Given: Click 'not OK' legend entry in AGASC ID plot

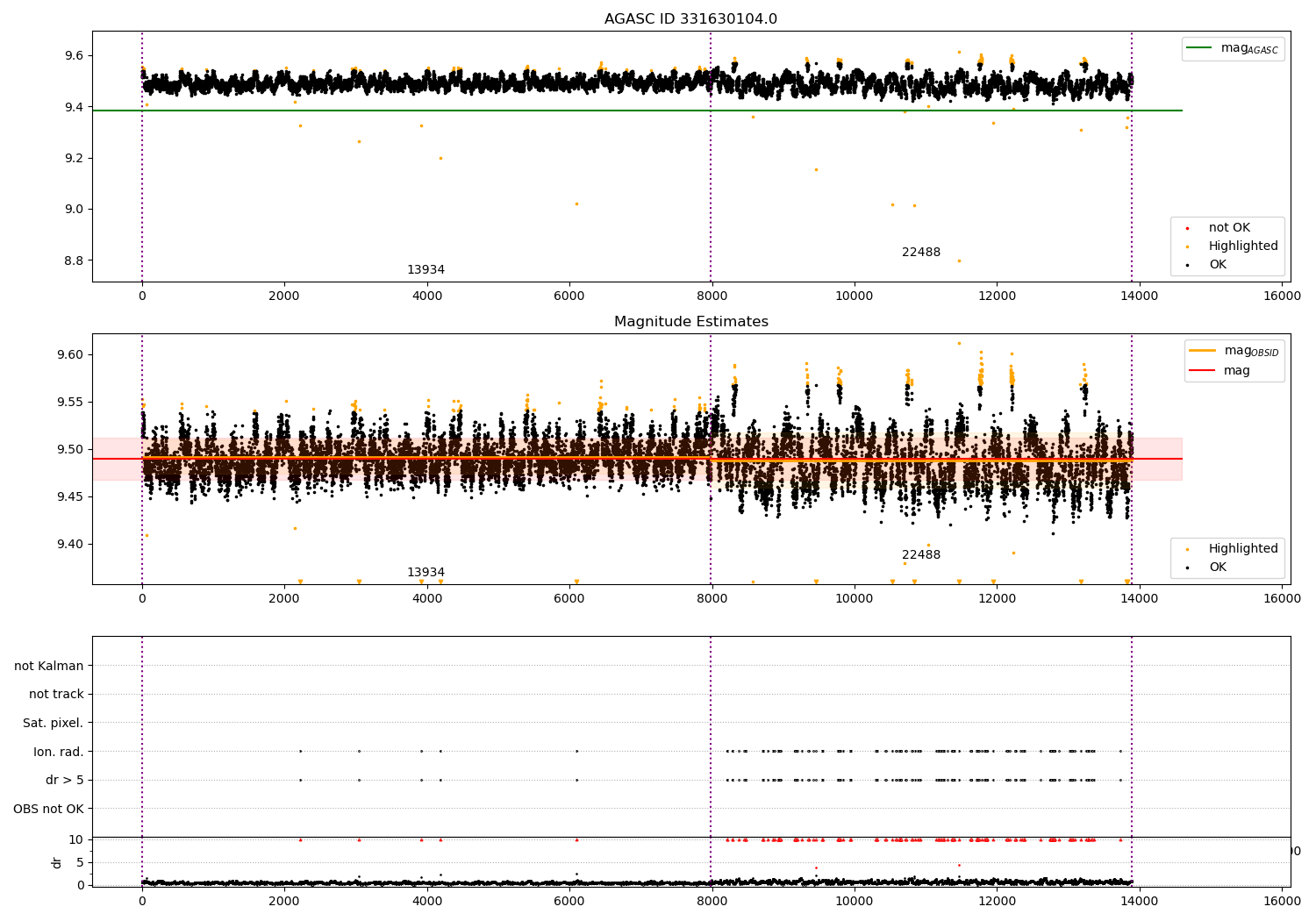Looking at the screenshot, I should (x=1229, y=228).
